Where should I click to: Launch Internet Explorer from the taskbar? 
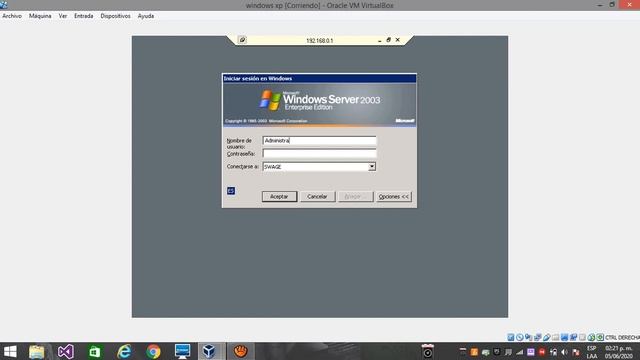124,351
